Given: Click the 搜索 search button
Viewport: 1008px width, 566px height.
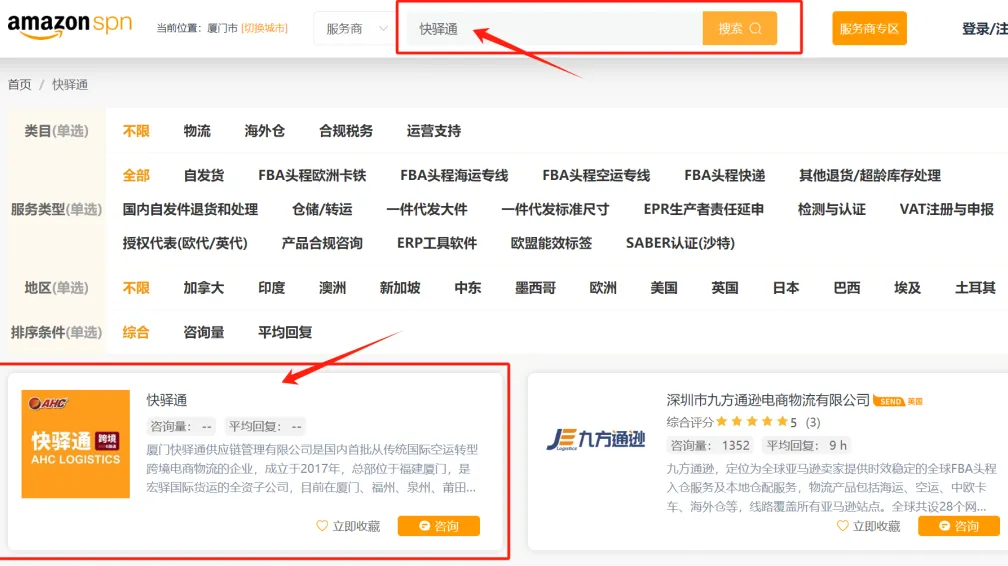Looking at the screenshot, I should coord(739,29).
